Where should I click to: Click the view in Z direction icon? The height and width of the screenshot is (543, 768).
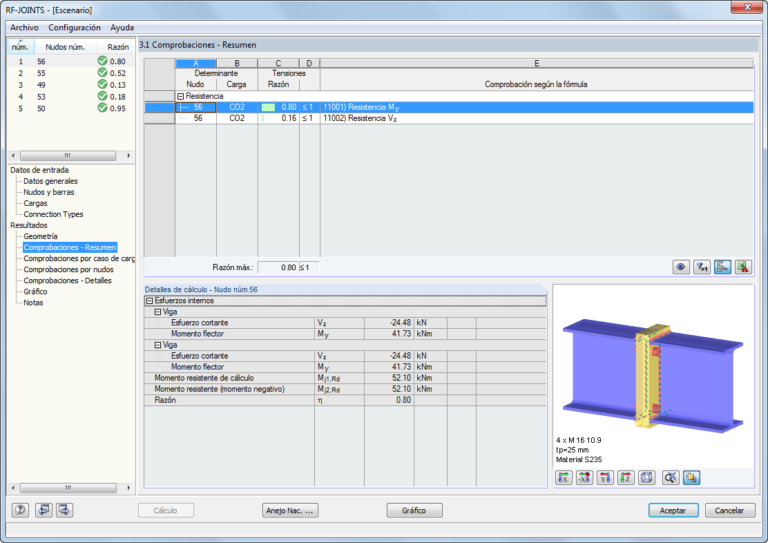[x=626, y=477]
